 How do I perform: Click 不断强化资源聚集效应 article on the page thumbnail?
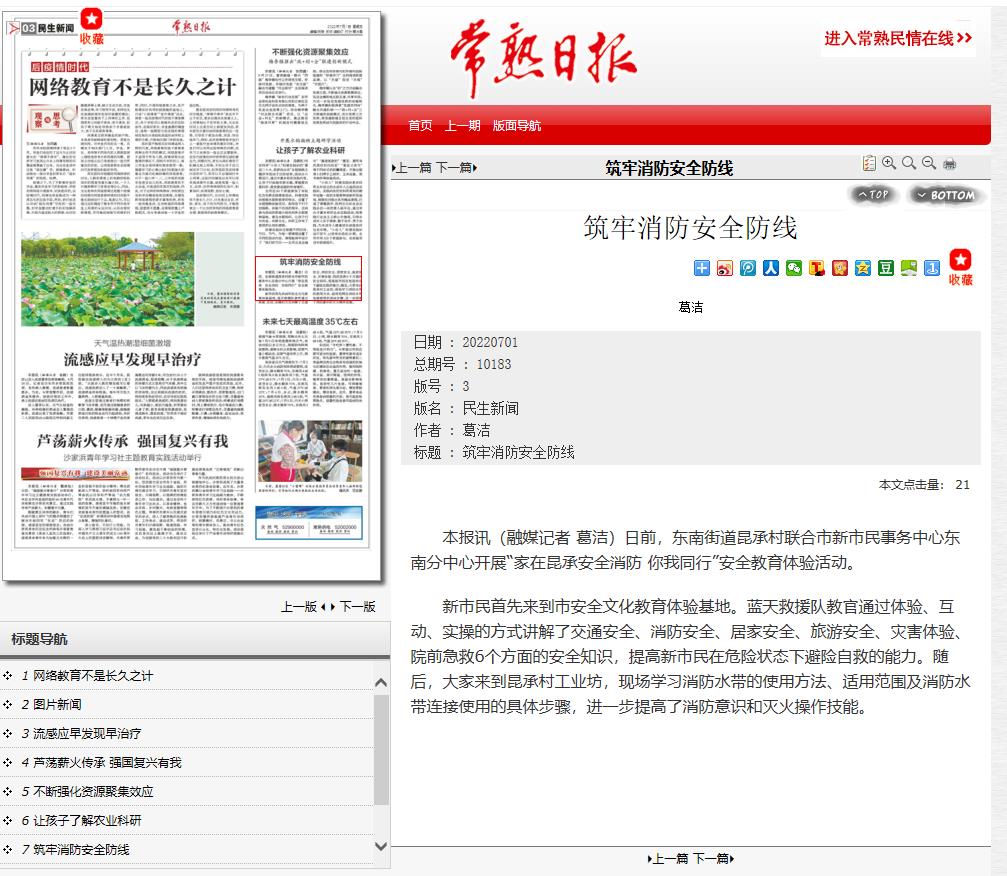click(x=310, y=87)
